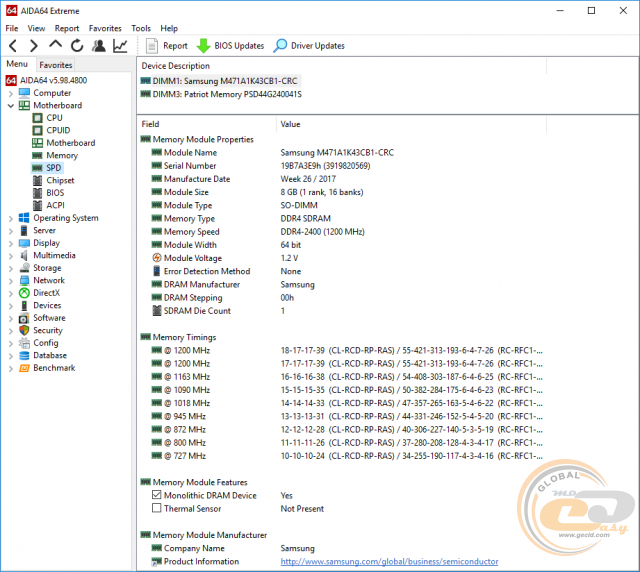Toggle the Thermal Sensor checkbox
This screenshot has width=640, height=572.
pos(157,508)
